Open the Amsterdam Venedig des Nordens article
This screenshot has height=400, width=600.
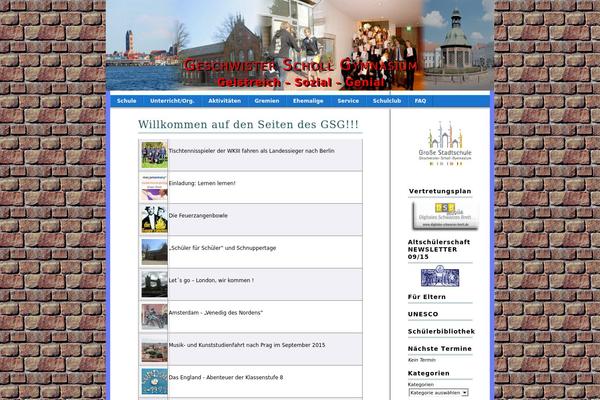point(216,313)
